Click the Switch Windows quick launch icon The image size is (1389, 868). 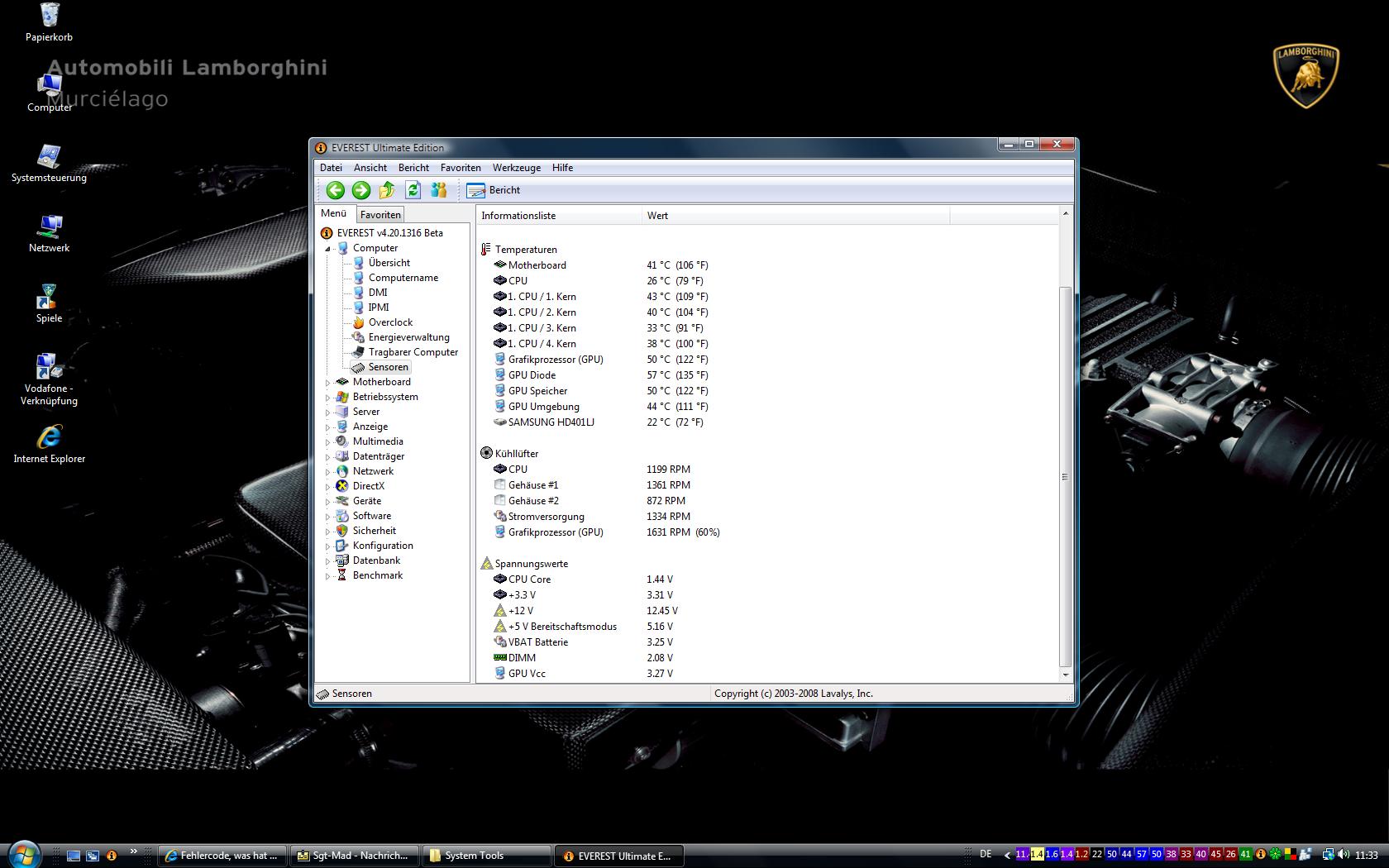[x=93, y=856]
